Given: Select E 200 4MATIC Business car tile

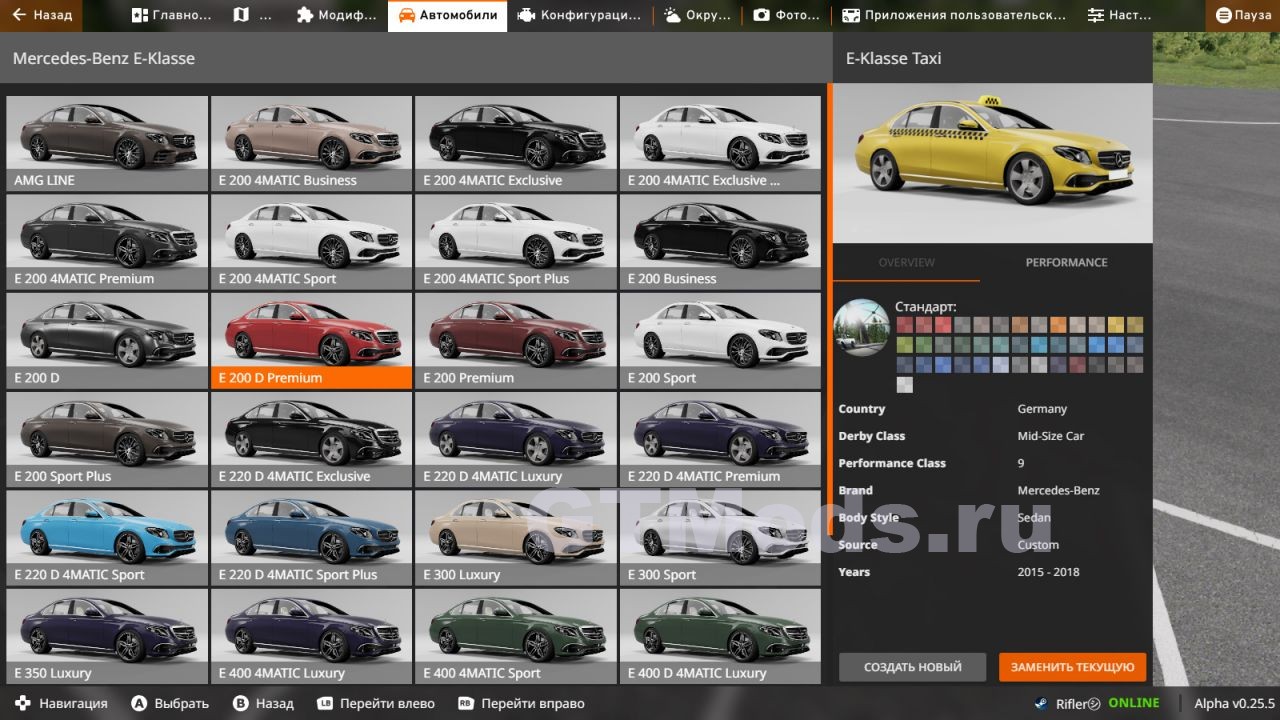Looking at the screenshot, I should (x=311, y=143).
